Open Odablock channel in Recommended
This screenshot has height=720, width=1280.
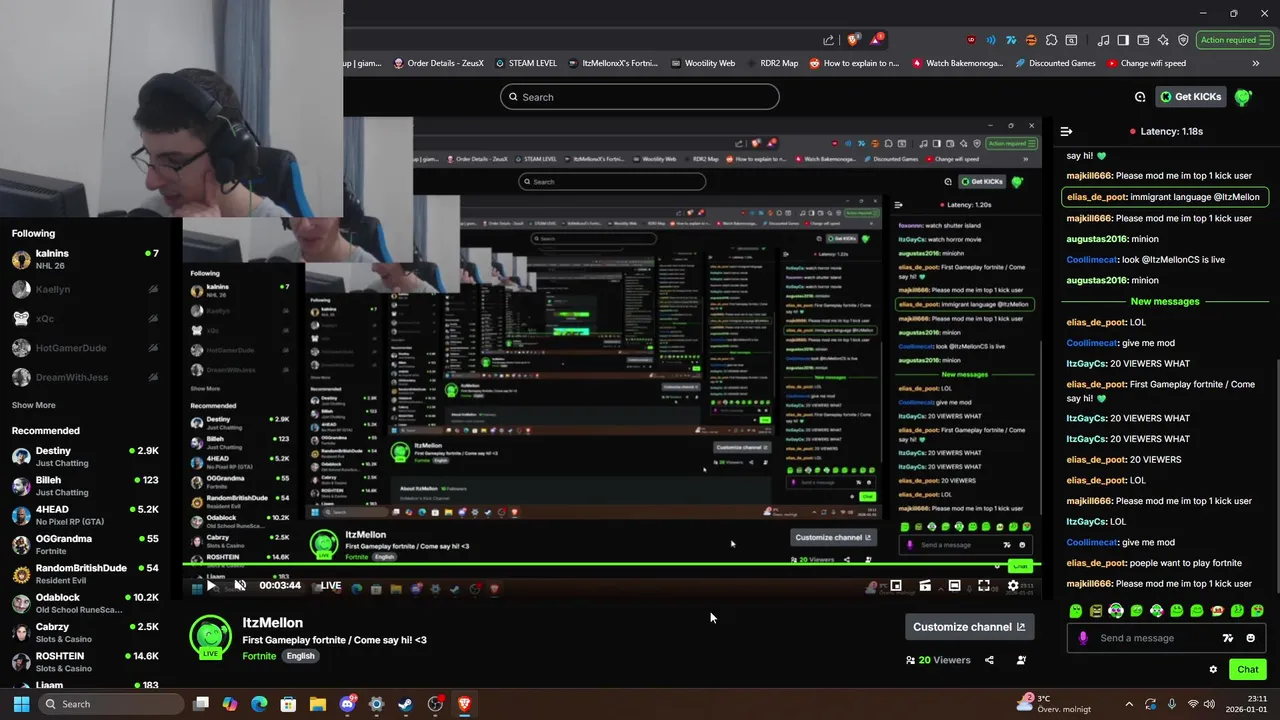85,603
